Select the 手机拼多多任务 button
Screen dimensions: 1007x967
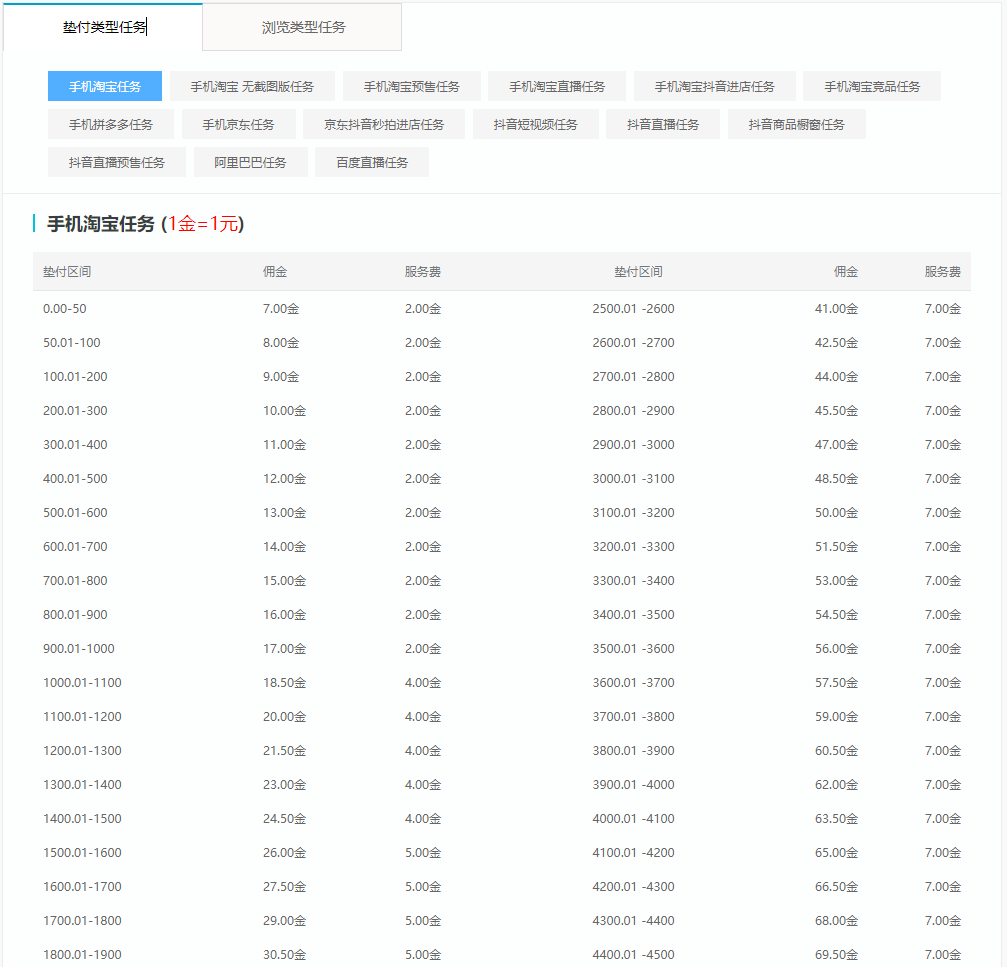pyautogui.click(x=110, y=124)
